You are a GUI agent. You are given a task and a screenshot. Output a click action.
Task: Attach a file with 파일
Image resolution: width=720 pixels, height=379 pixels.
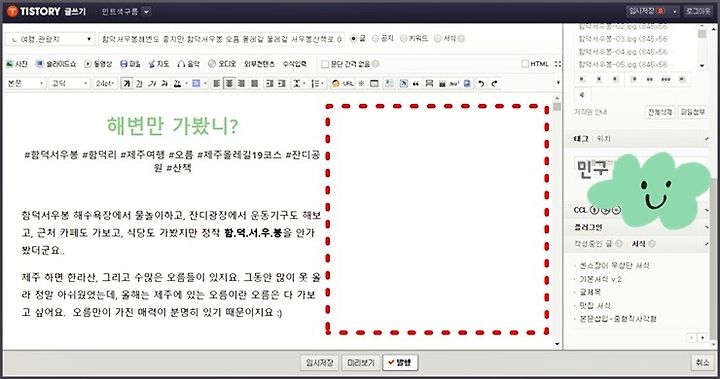click(130, 64)
